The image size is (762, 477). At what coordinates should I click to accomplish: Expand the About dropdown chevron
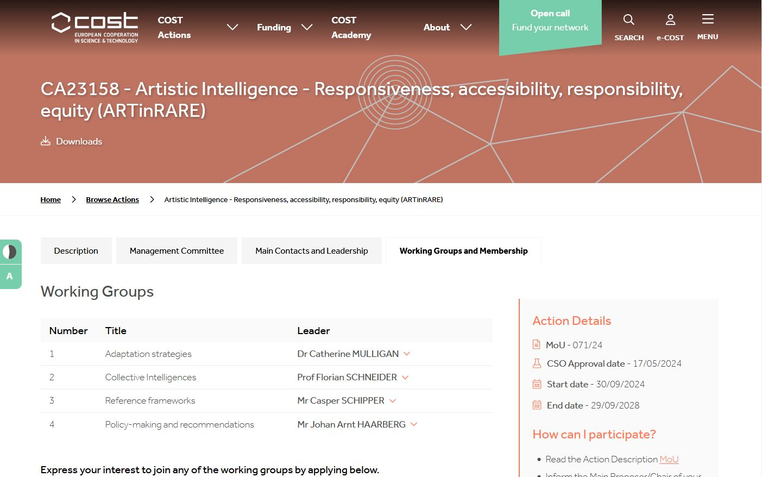tap(466, 27)
